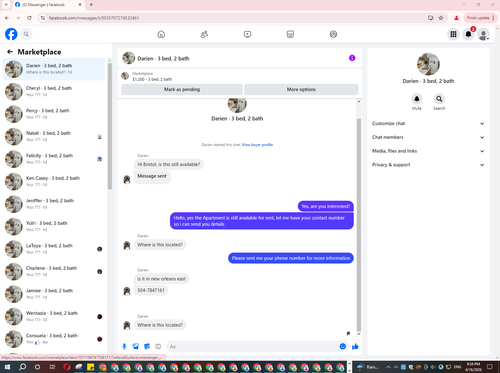Open conversation information purple icon
This screenshot has width=500, height=373.
point(352,58)
